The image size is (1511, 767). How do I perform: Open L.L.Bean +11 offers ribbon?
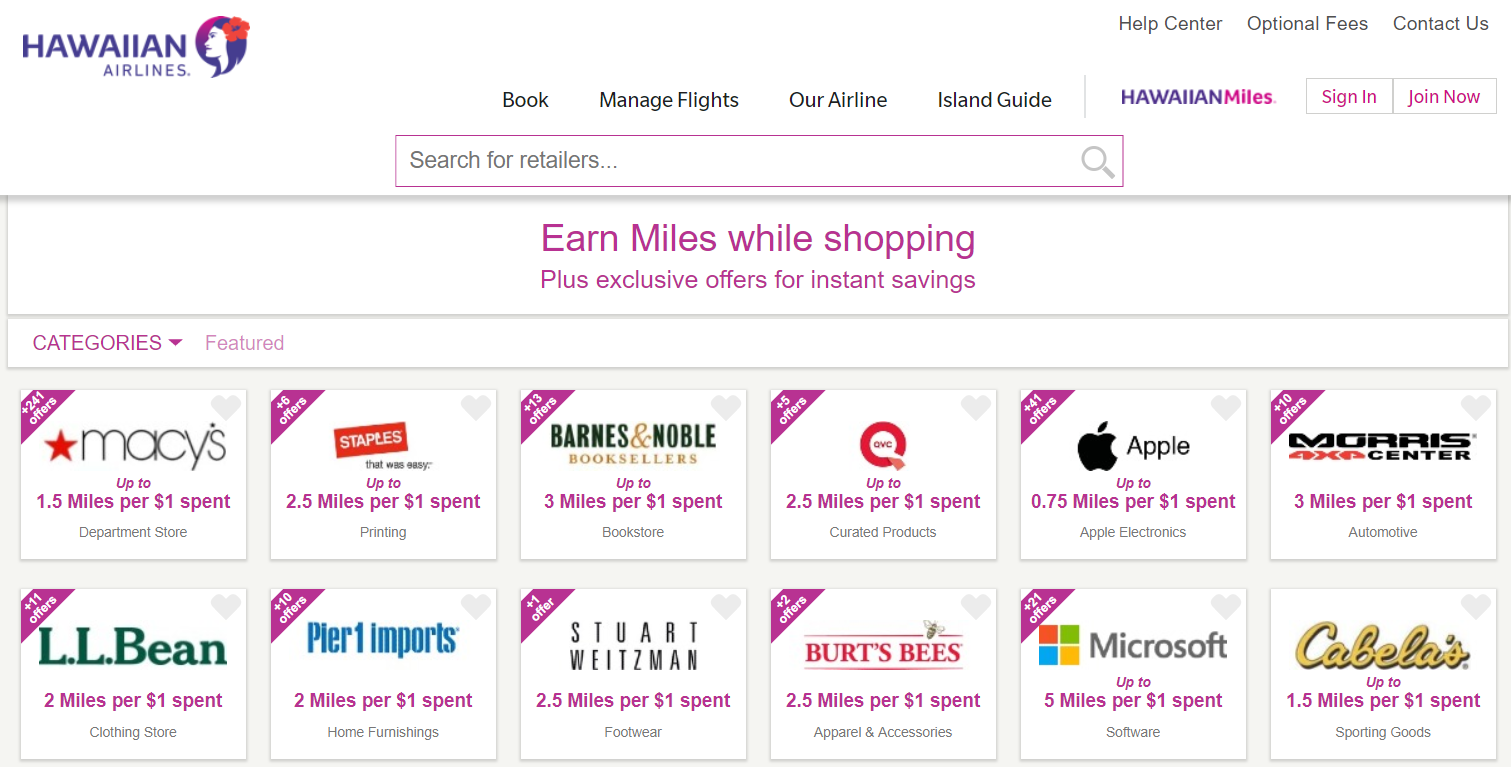point(40,608)
